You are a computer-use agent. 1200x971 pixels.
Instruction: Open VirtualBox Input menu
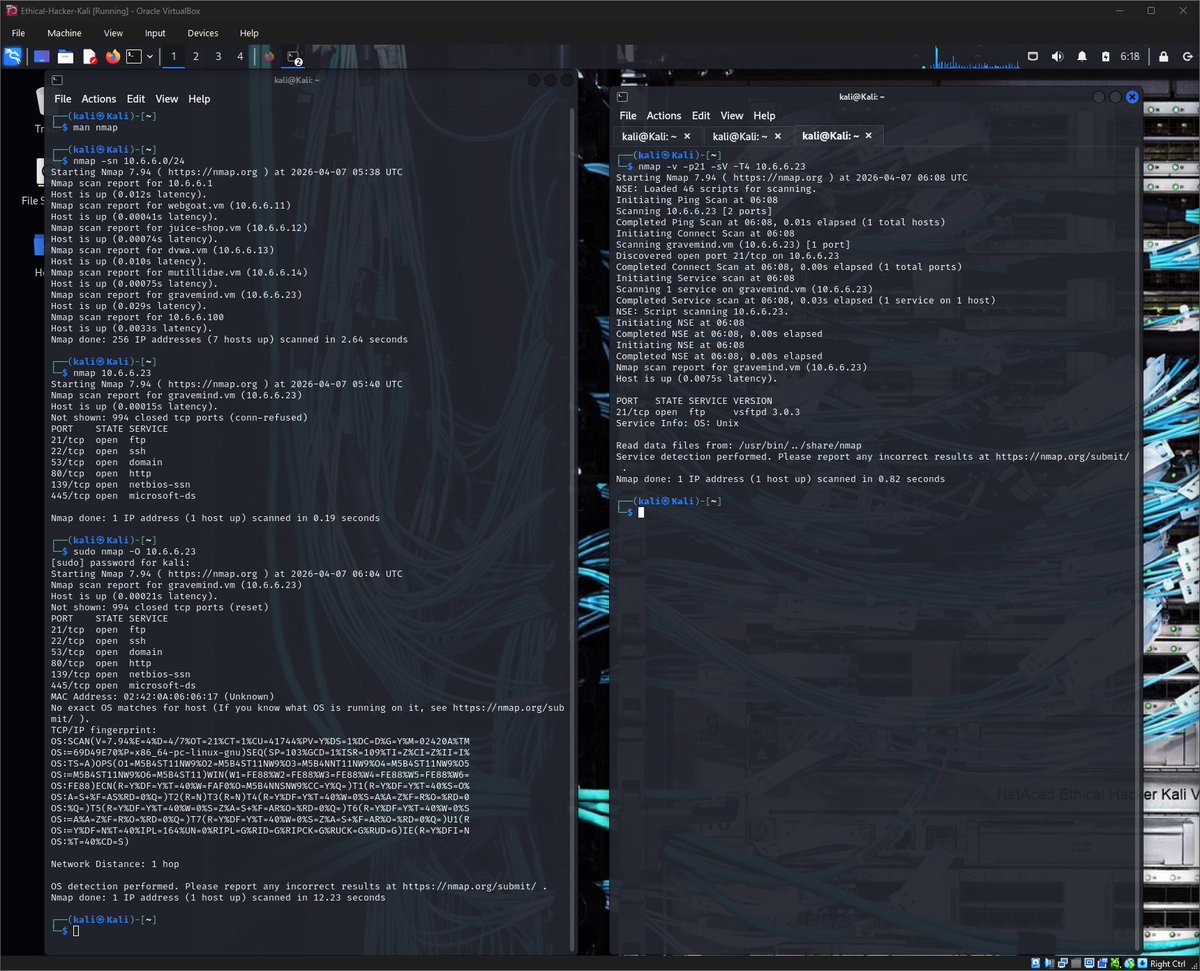pos(155,33)
